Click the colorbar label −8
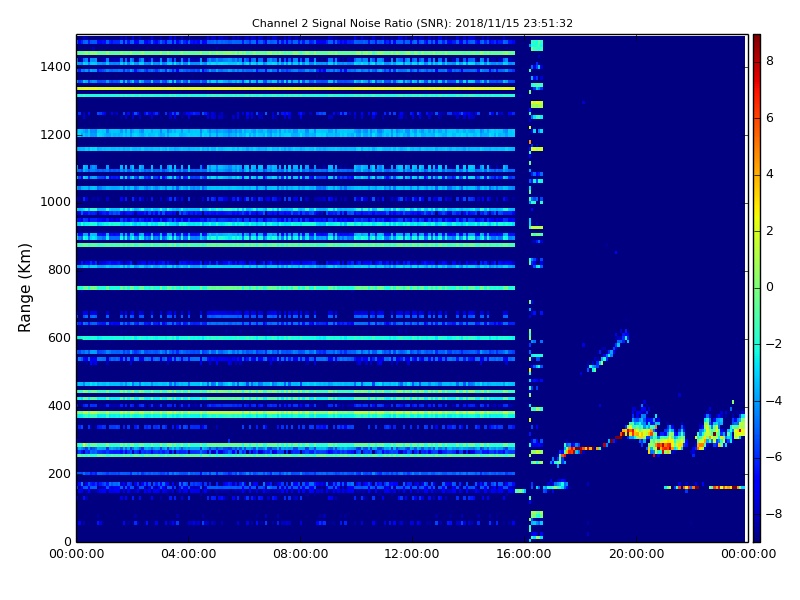The width and height of the screenshot is (800, 600). [x=773, y=514]
